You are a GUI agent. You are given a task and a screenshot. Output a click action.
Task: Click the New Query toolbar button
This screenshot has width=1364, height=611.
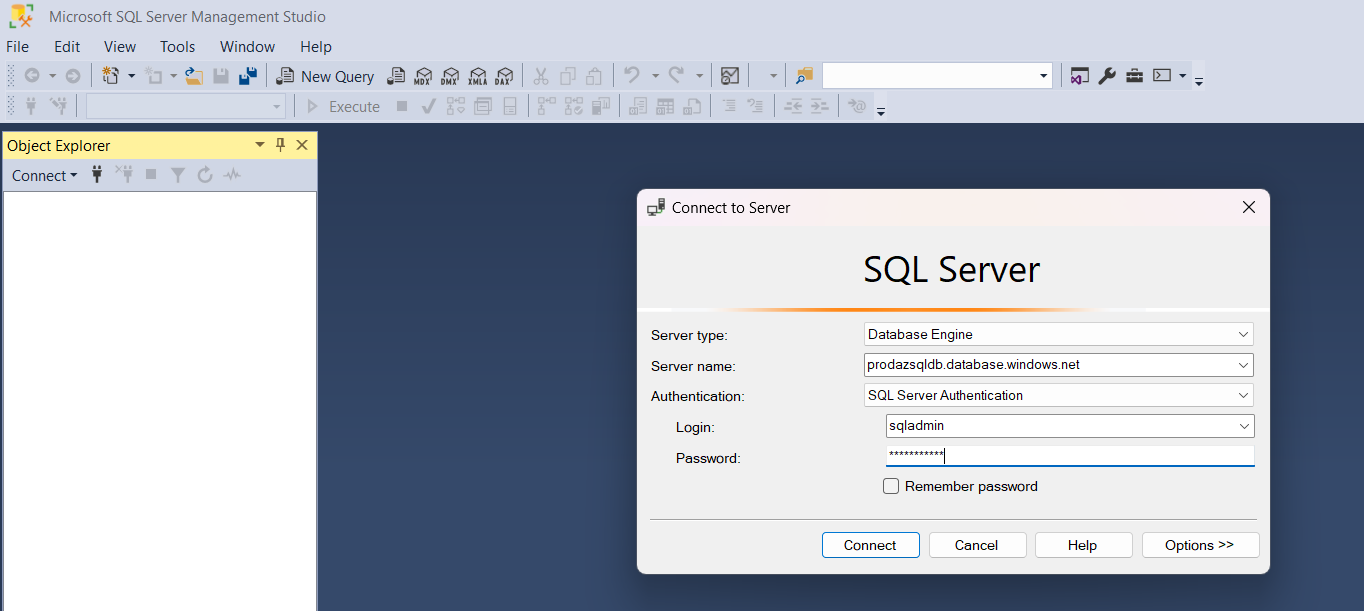click(x=325, y=76)
